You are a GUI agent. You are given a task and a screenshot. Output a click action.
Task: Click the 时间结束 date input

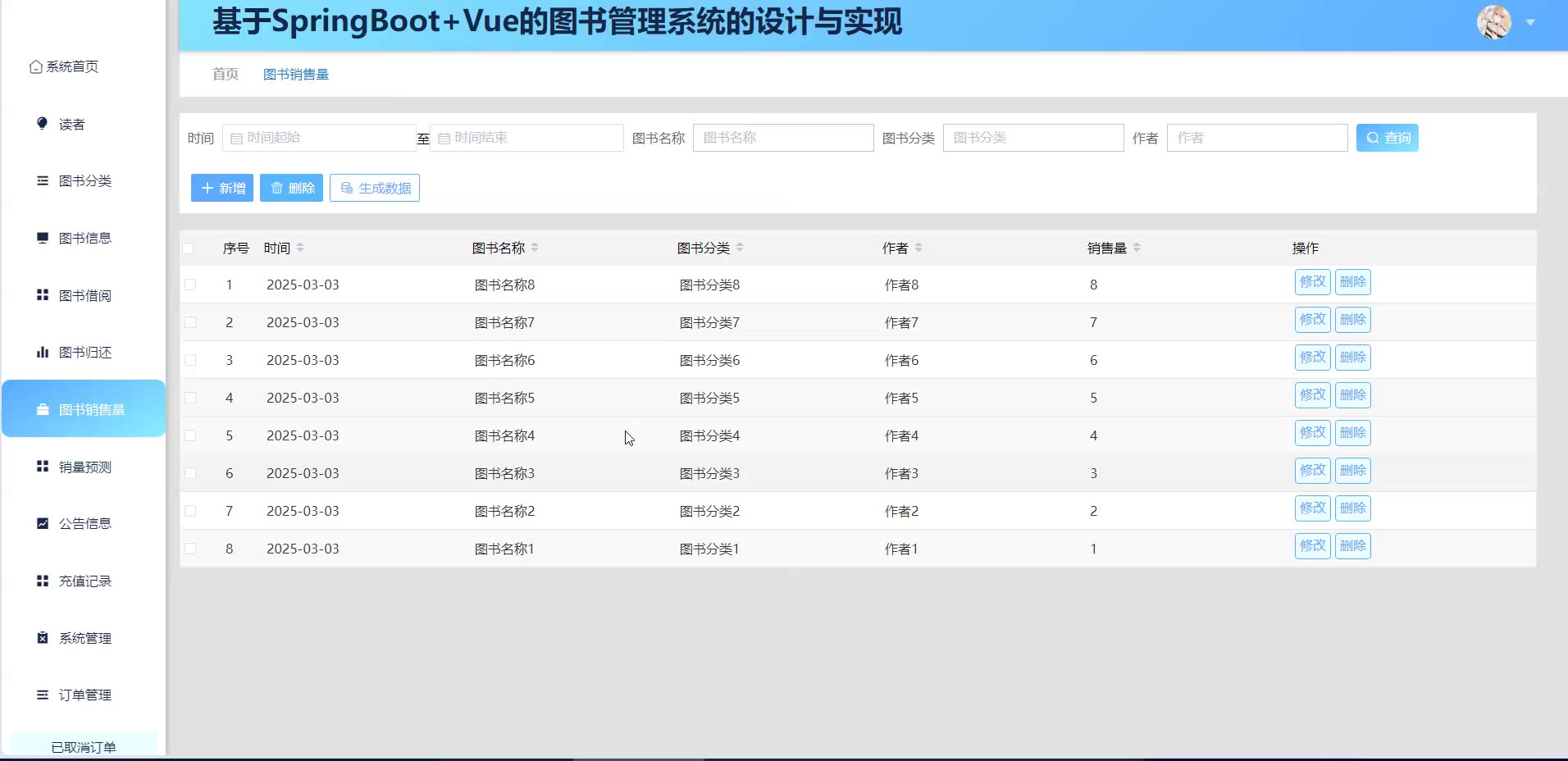pyautogui.click(x=526, y=138)
